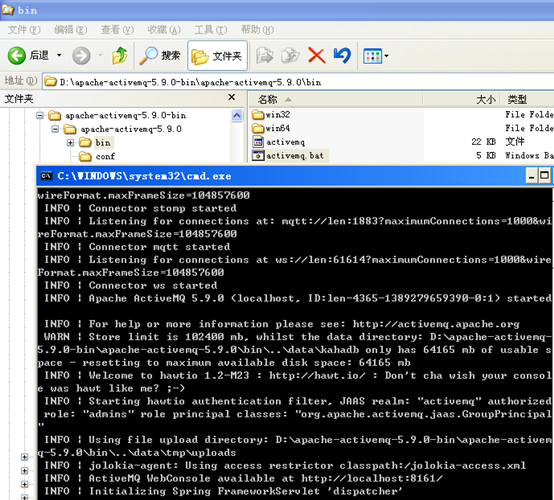Click the http://activemq.apache.org text in console
Screen dimensions: 554x500
tap(436, 324)
